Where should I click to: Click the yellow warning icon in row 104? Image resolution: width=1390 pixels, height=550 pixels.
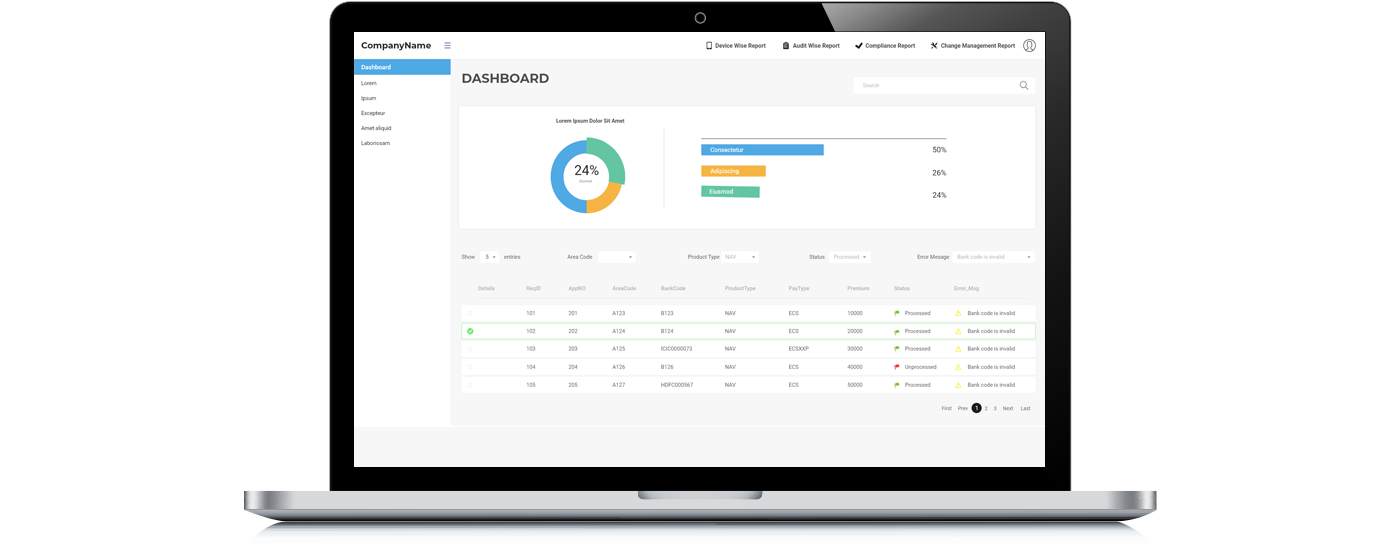958,367
